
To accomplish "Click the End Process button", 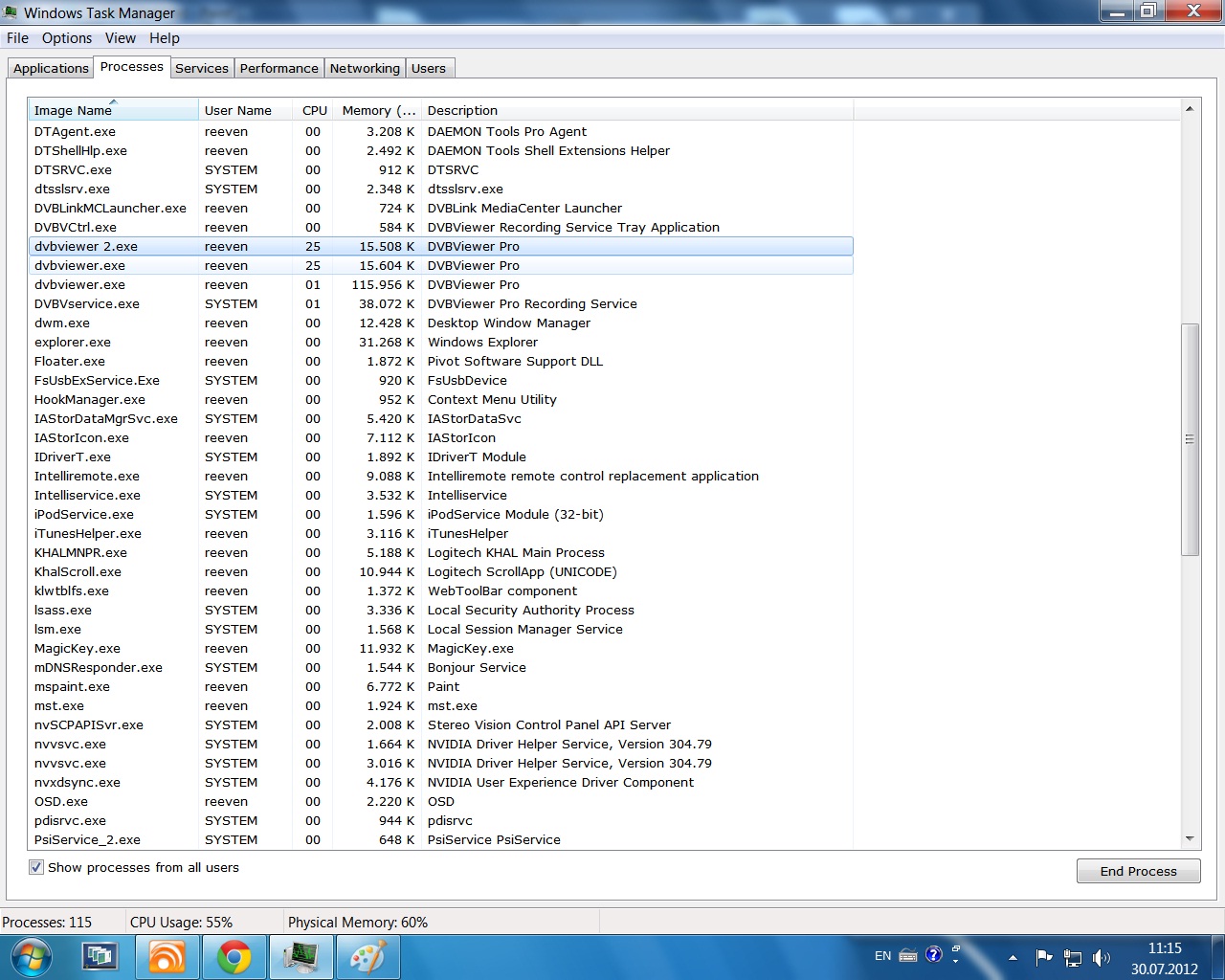I will point(1138,871).
